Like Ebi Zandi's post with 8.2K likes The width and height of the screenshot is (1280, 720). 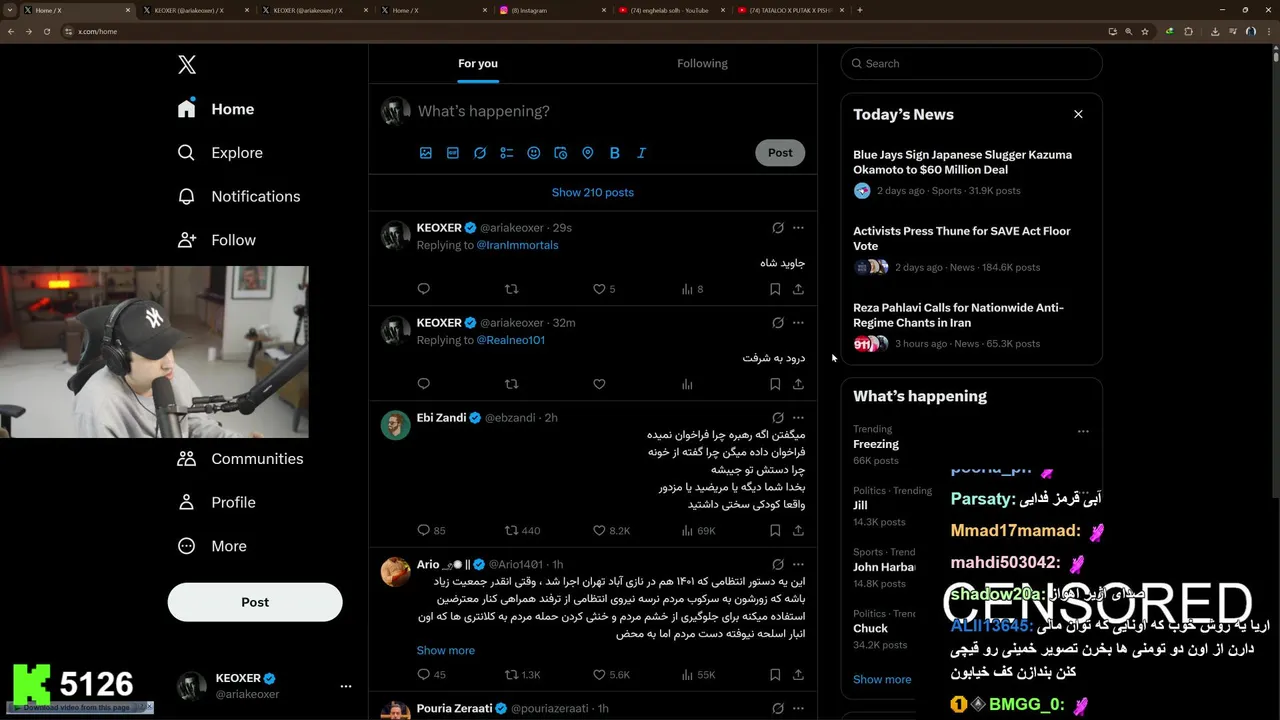click(611, 531)
